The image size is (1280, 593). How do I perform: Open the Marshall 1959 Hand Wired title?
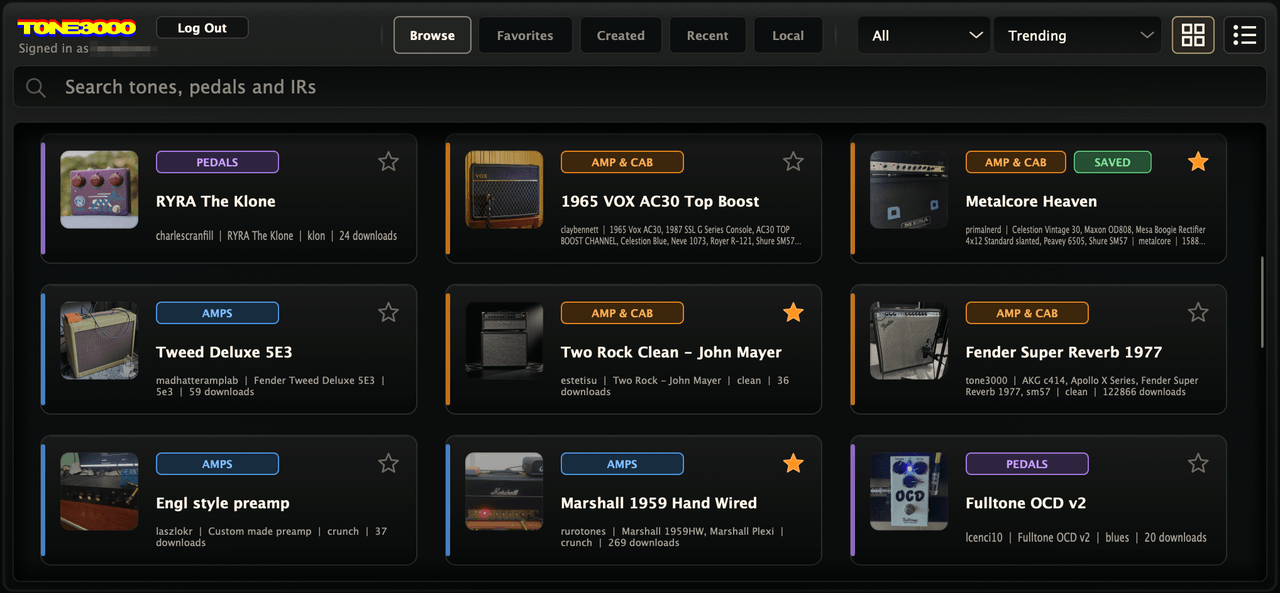click(659, 503)
